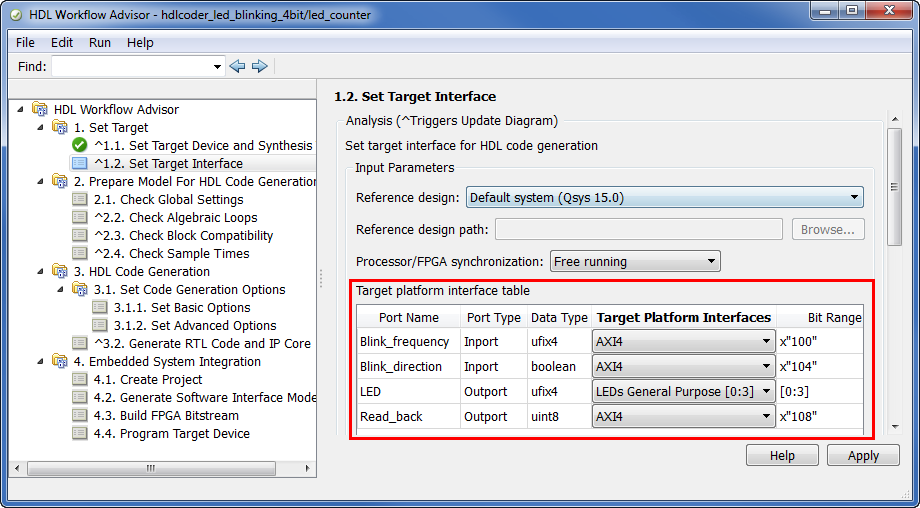Click the Check Global Settings task icon
920x508 pixels.
click(x=80, y=199)
